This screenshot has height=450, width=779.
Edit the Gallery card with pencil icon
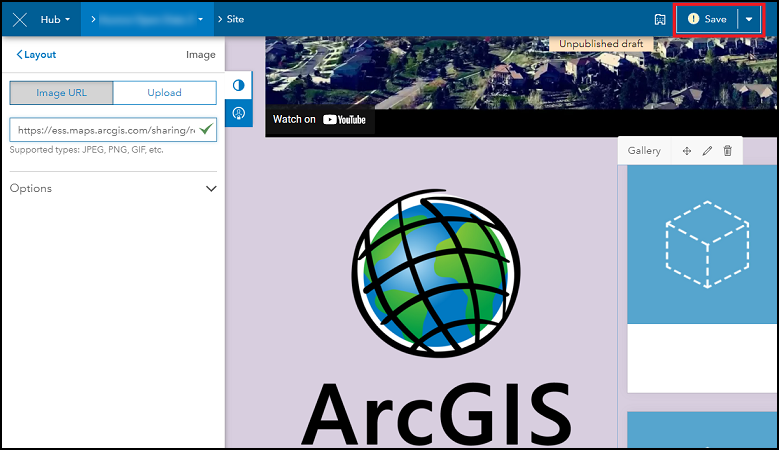coord(707,151)
